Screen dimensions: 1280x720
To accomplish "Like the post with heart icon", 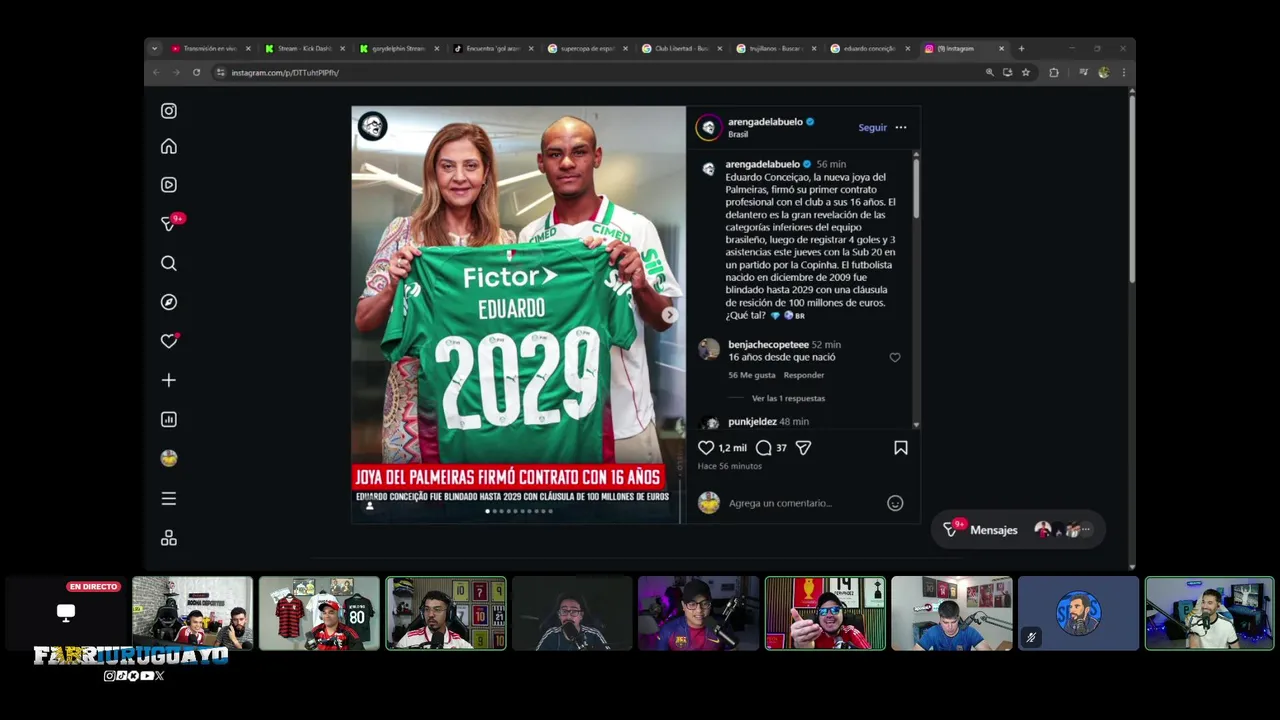I will tap(706, 448).
